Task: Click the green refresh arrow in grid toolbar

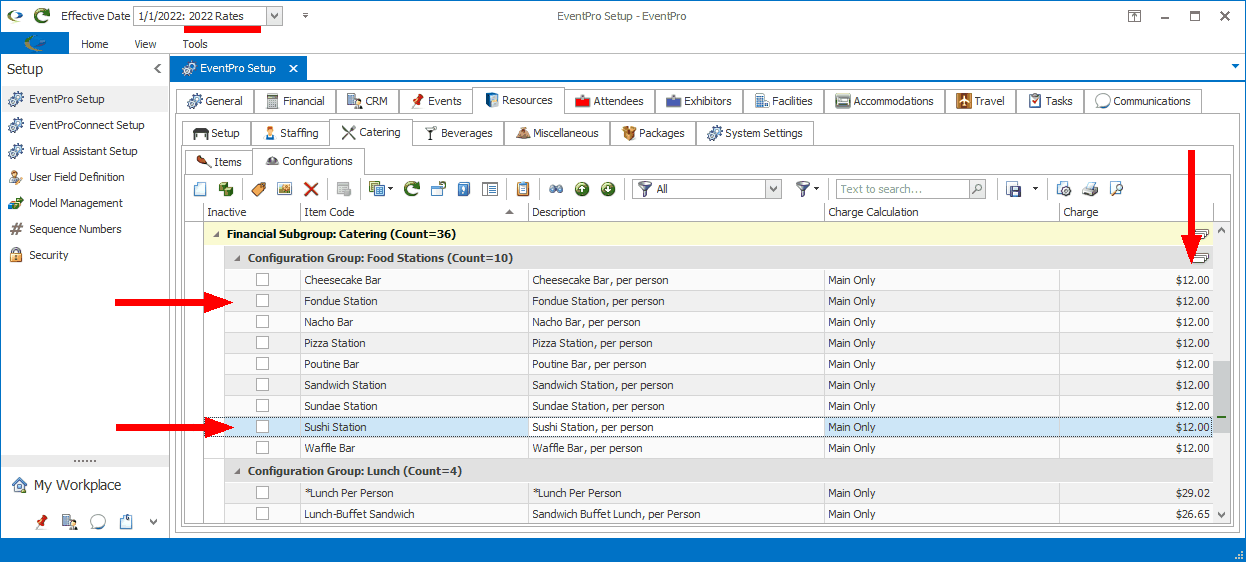Action: click(x=411, y=189)
